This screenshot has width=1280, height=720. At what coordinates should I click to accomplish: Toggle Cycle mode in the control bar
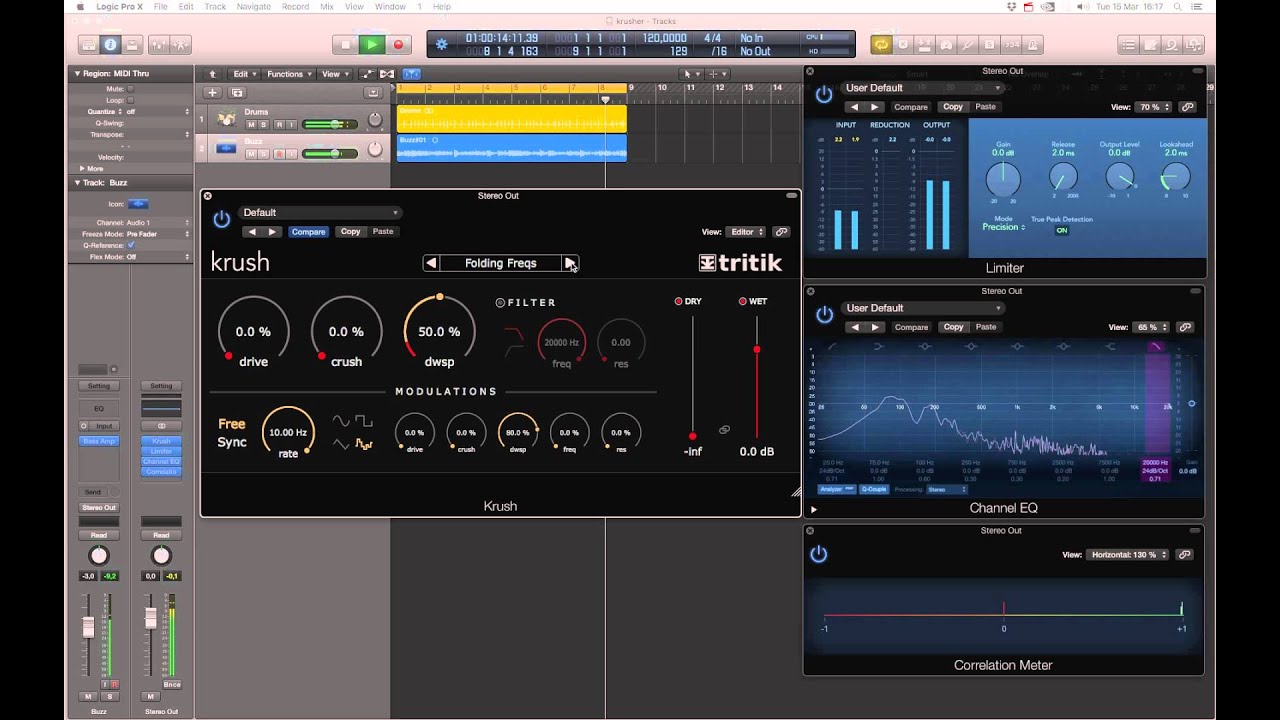click(881, 45)
